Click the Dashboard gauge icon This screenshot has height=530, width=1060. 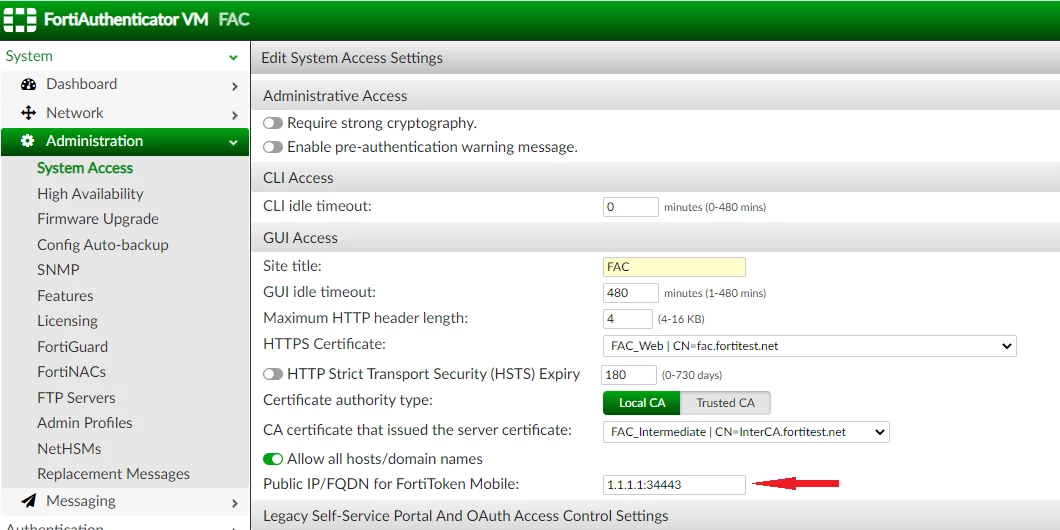click(x=28, y=85)
